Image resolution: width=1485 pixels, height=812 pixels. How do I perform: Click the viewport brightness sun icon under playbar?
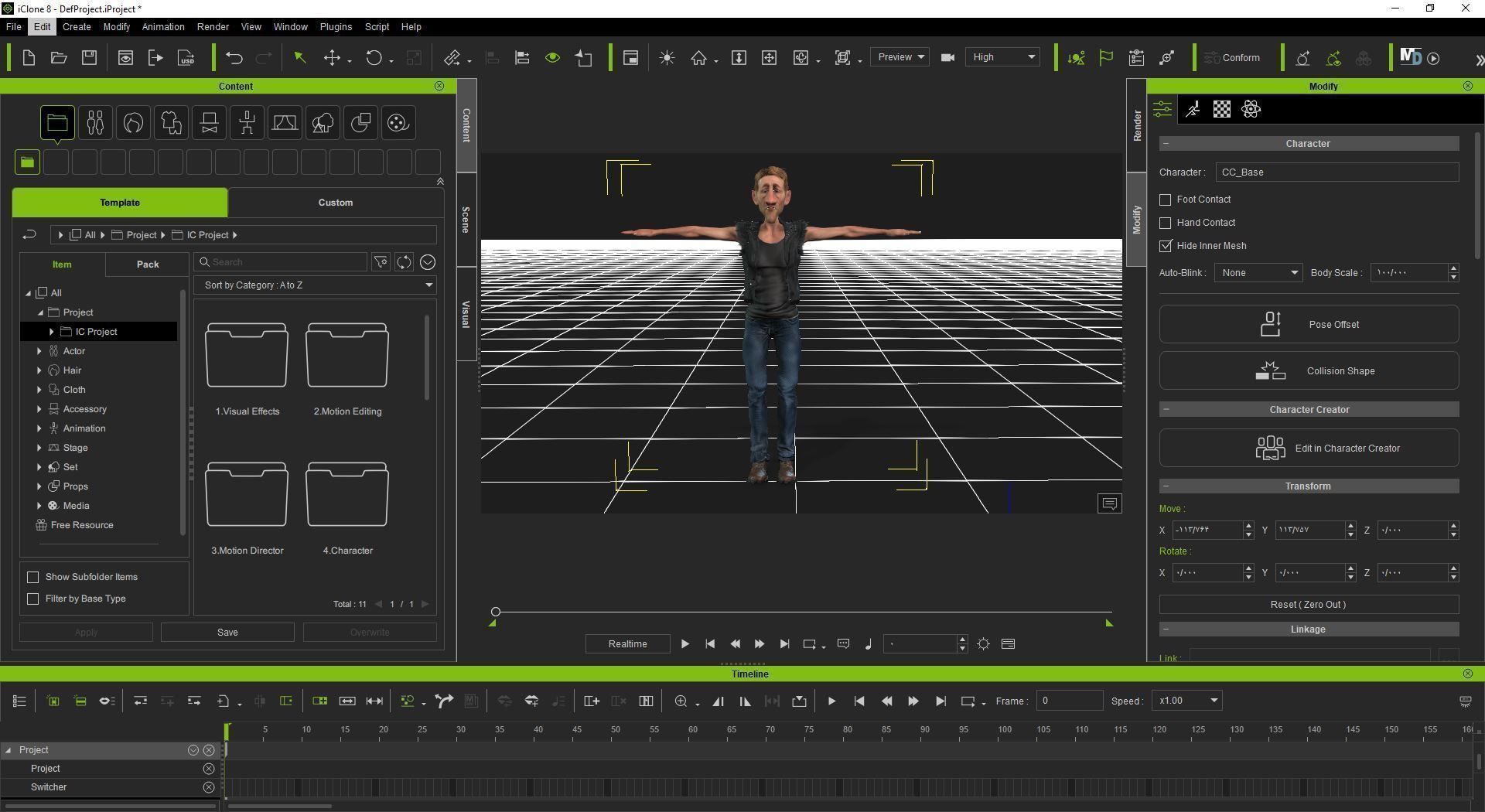[983, 644]
